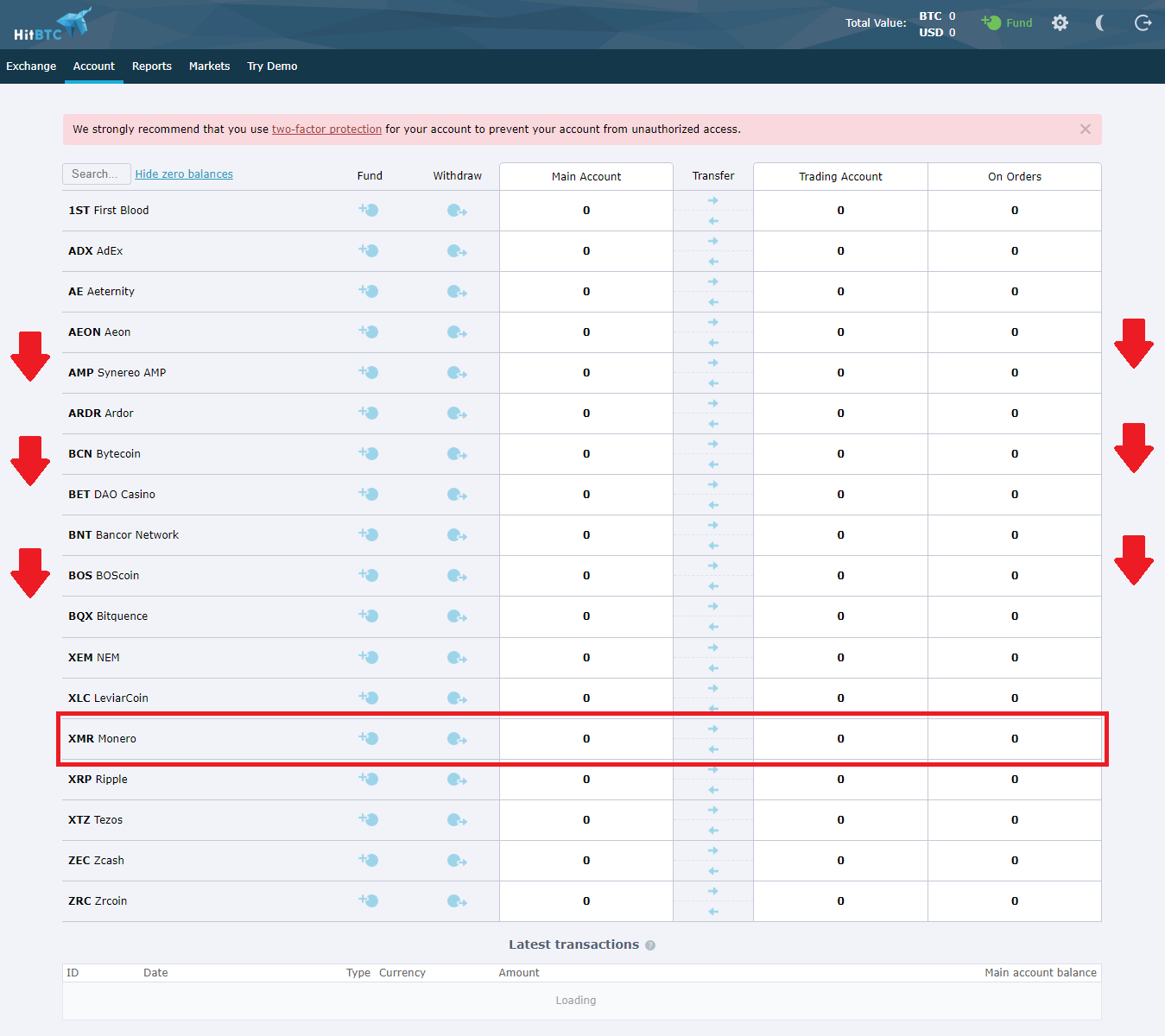Open the two-factor protection link
The width and height of the screenshot is (1165, 1036).
(x=326, y=129)
